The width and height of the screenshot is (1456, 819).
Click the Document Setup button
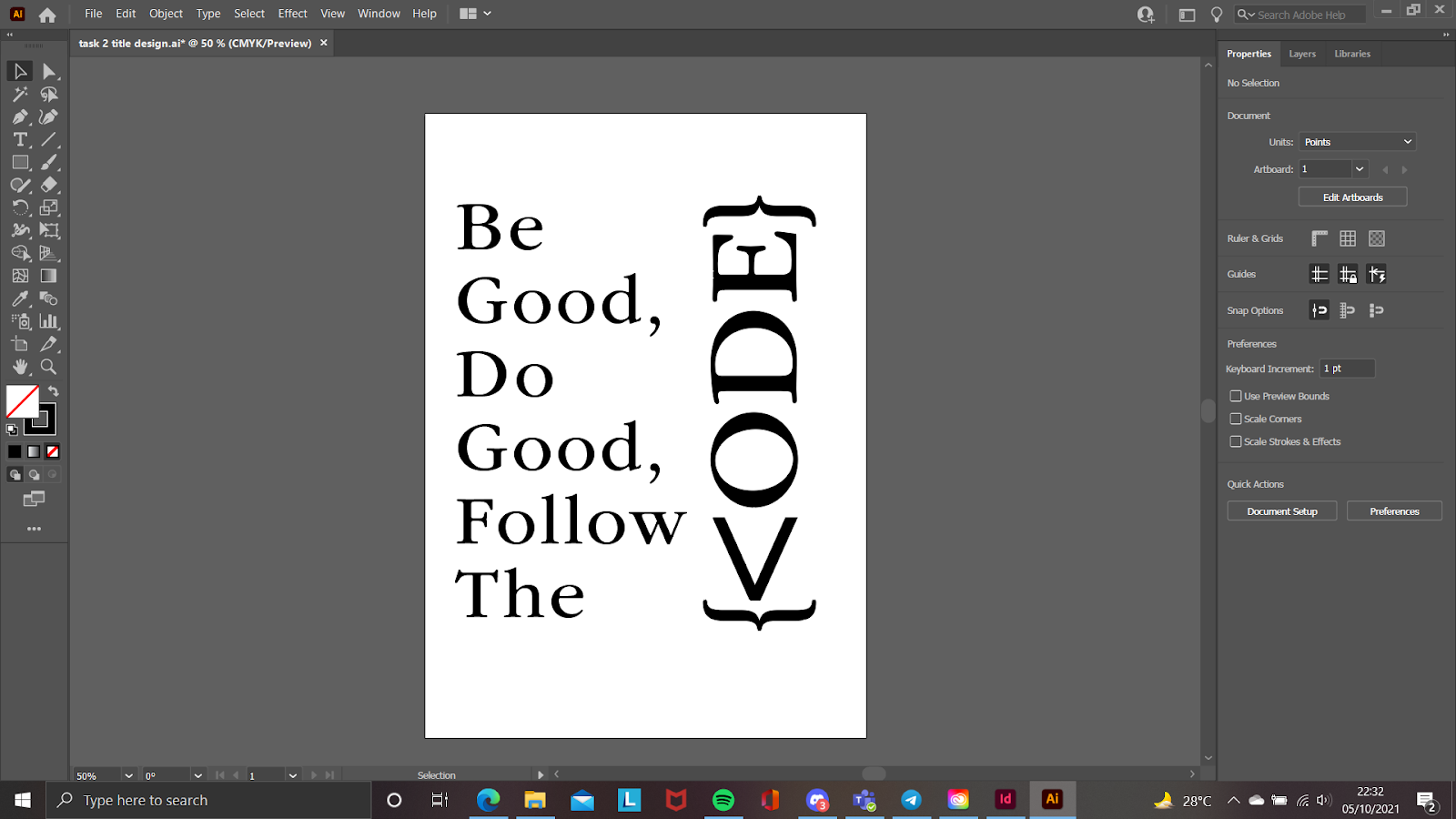(1282, 511)
